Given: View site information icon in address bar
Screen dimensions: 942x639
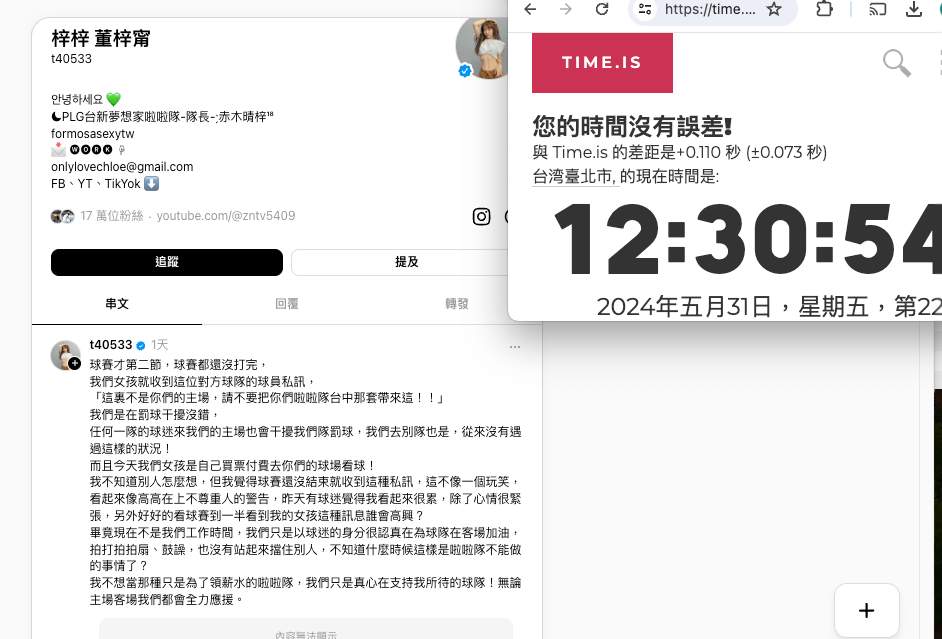Looking at the screenshot, I should [x=645, y=9].
